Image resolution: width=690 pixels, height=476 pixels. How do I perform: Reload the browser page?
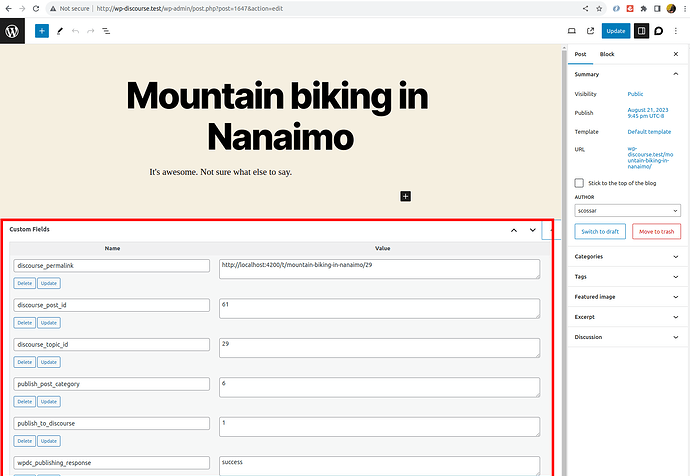click(x=36, y=8)
